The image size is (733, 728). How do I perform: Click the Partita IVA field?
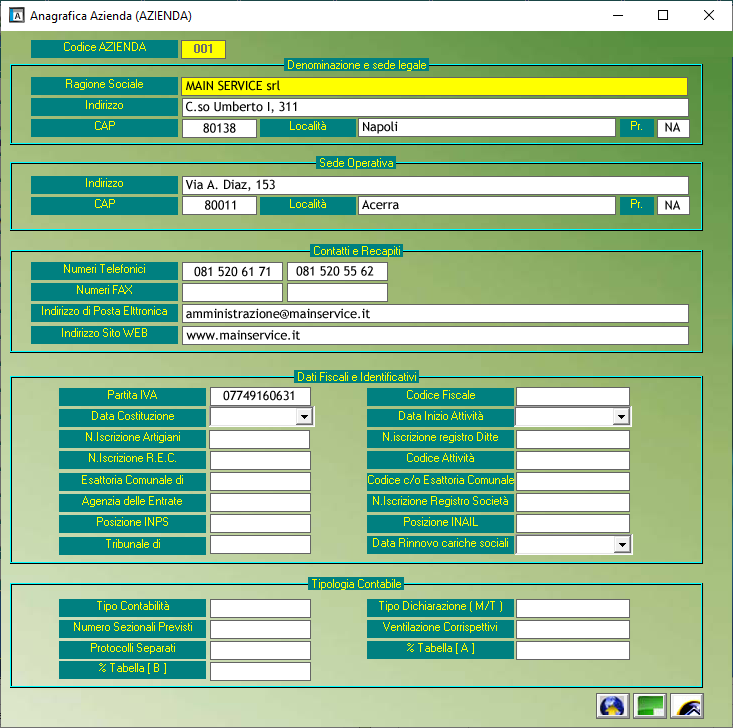click(260, 396)
